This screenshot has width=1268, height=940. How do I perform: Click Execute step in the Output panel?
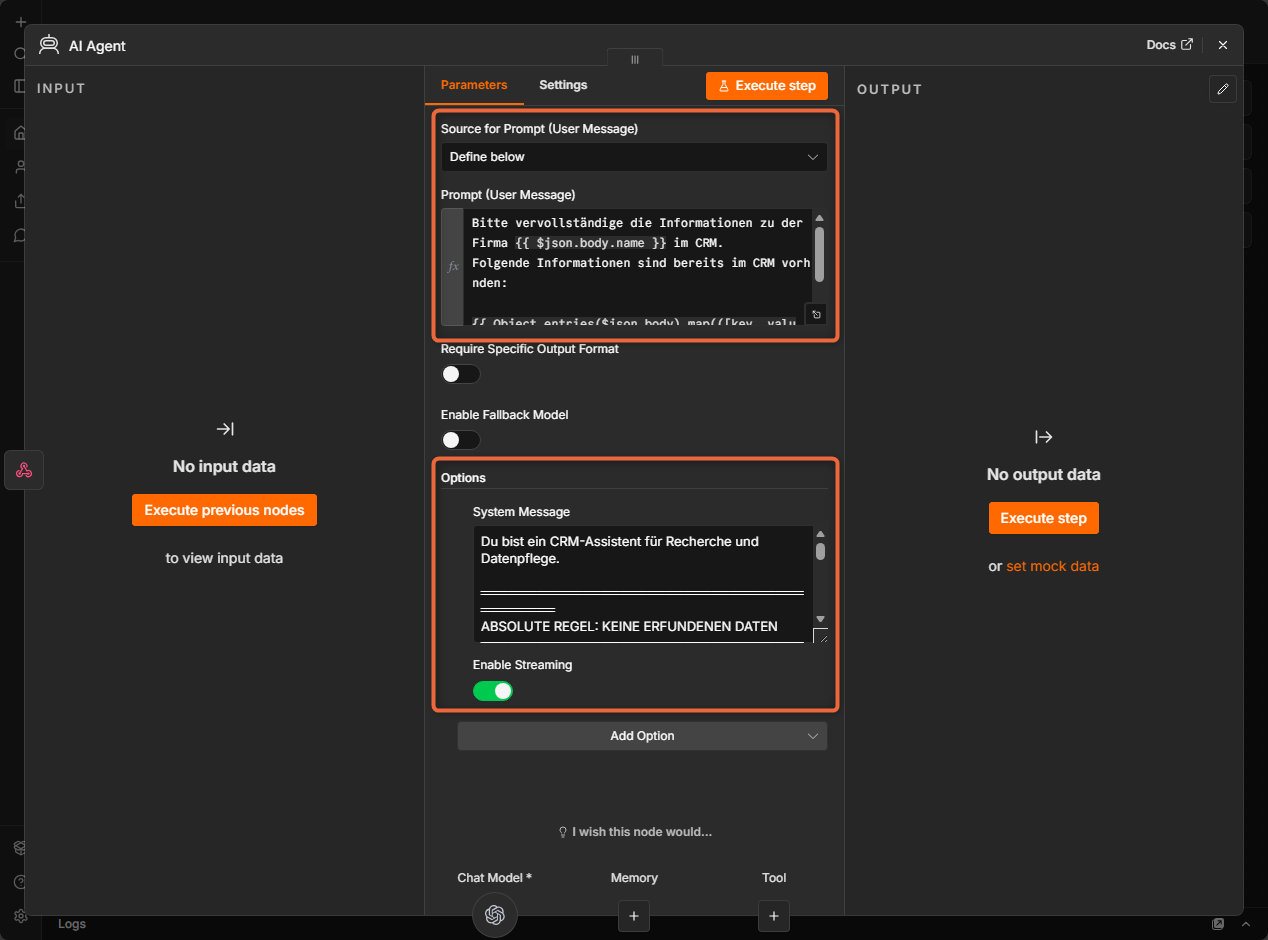[1043, 518]
